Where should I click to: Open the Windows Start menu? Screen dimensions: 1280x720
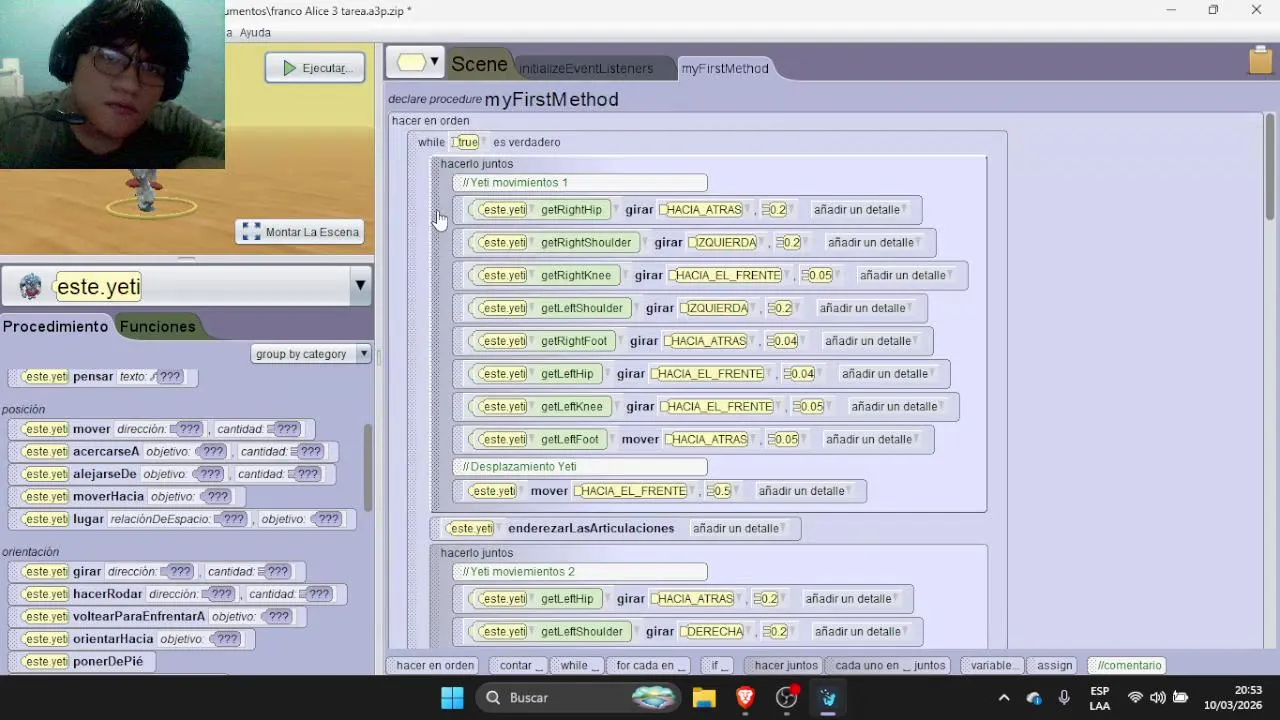452,698
